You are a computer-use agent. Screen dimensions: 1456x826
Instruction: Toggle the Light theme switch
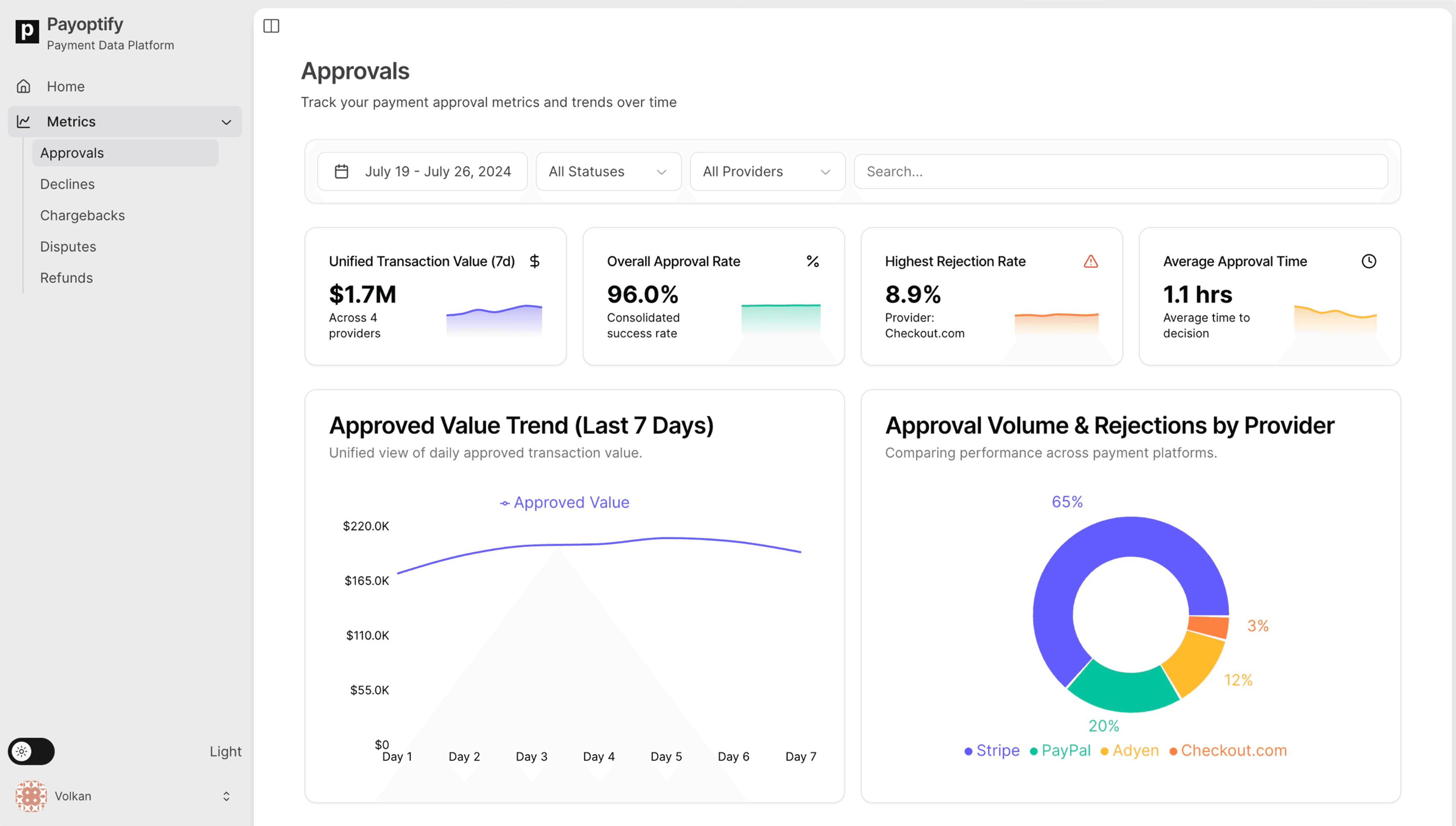click(x=31, y=751)
